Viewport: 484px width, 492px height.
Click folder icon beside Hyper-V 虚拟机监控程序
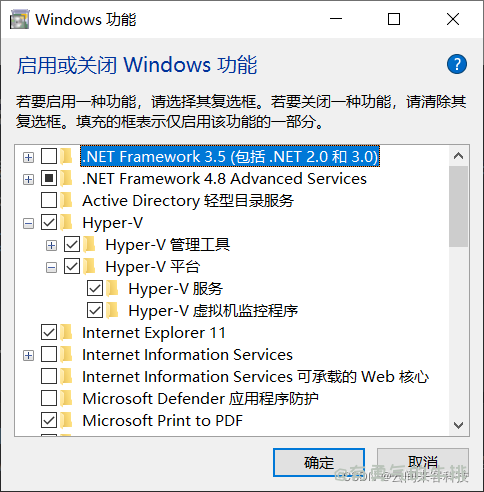113,311
